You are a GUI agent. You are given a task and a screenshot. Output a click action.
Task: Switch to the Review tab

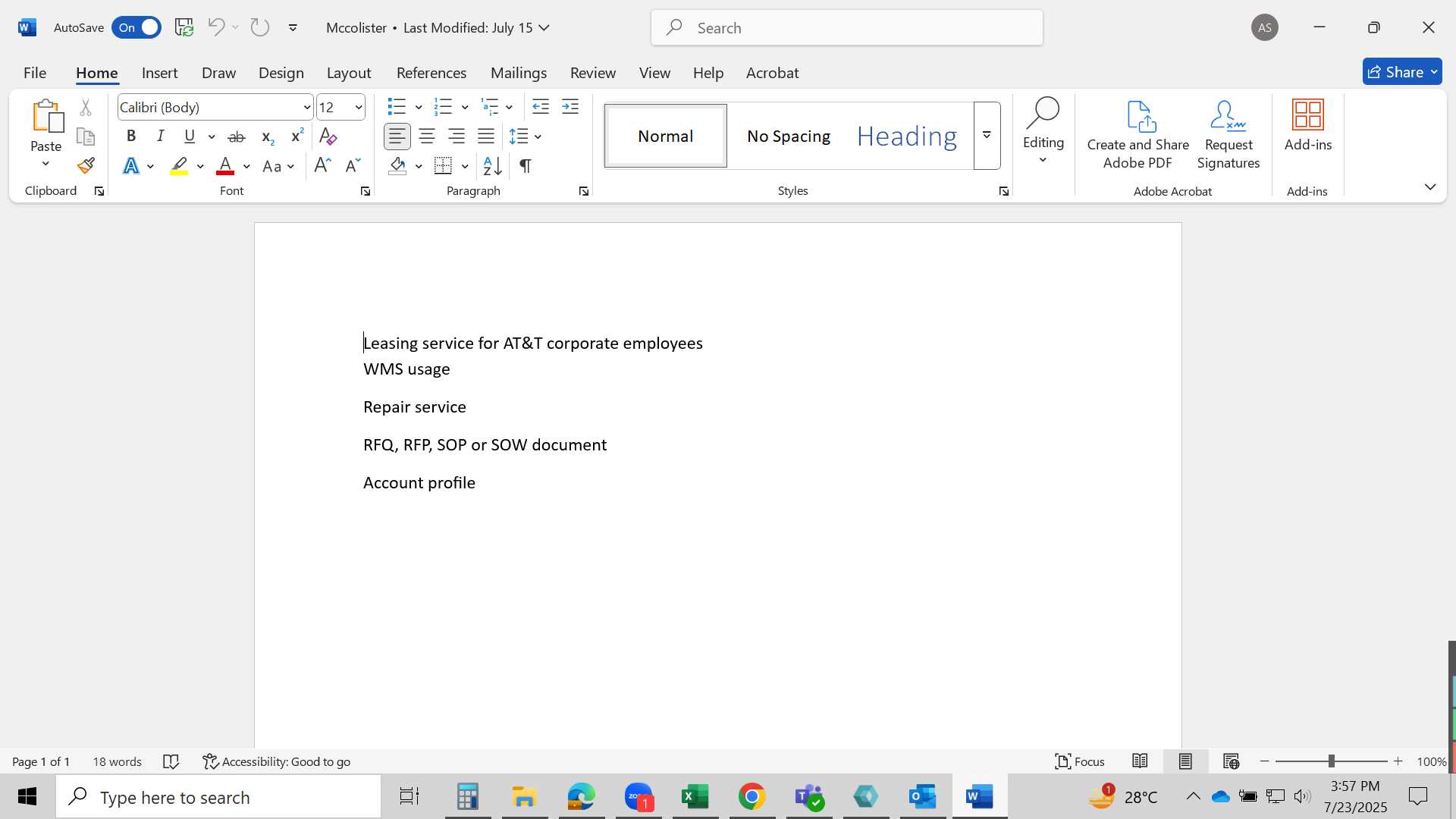pyautogui.click(x=593, y=73)
